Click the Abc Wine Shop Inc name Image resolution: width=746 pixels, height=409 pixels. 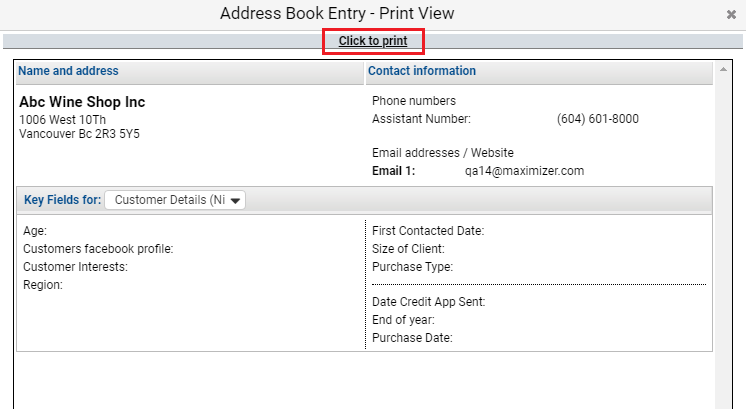[82, 102]
